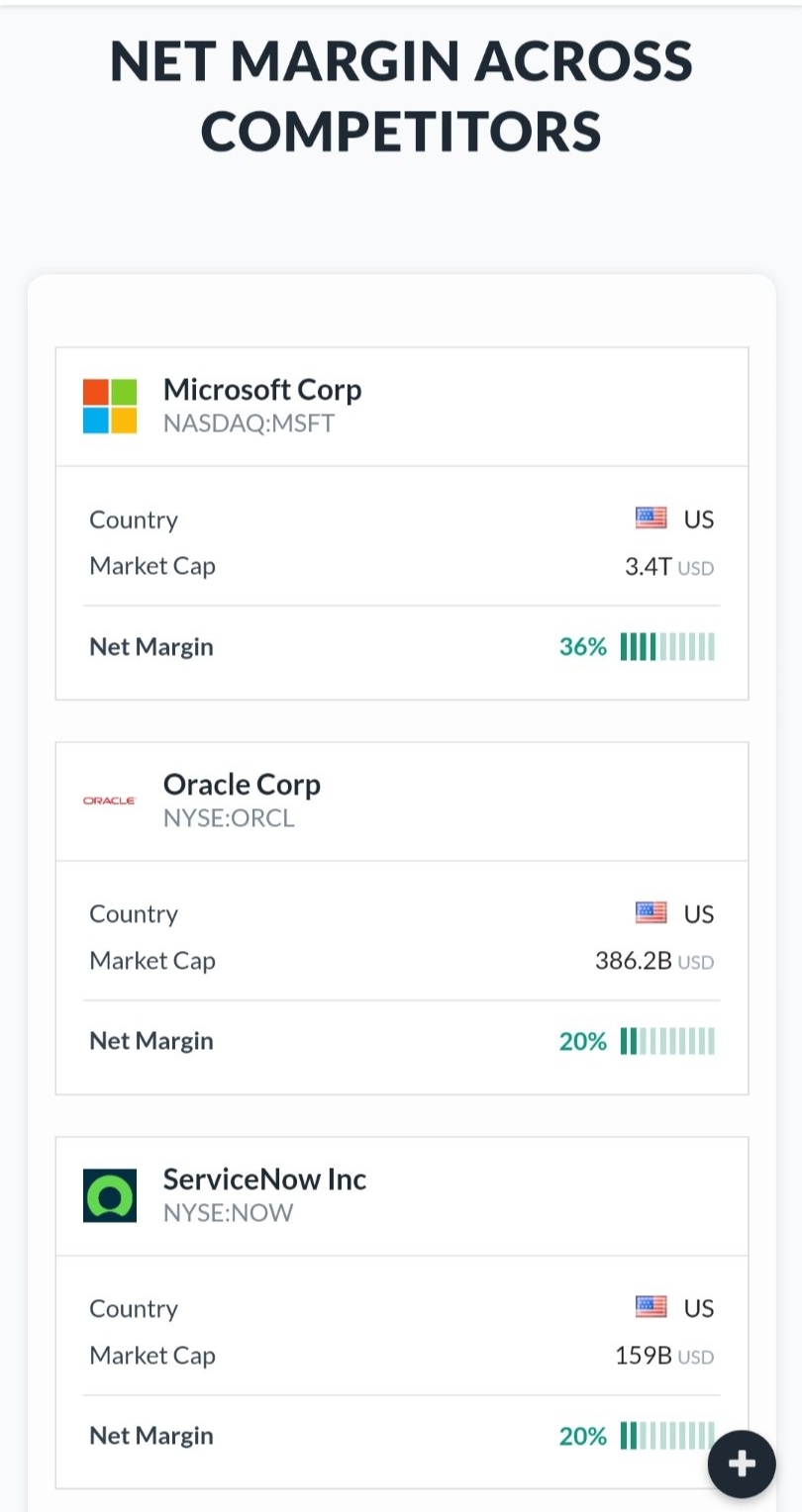Click the US flag in Oracle card
The width and height of the screenshot is (802, 1512).
[651, 913]
